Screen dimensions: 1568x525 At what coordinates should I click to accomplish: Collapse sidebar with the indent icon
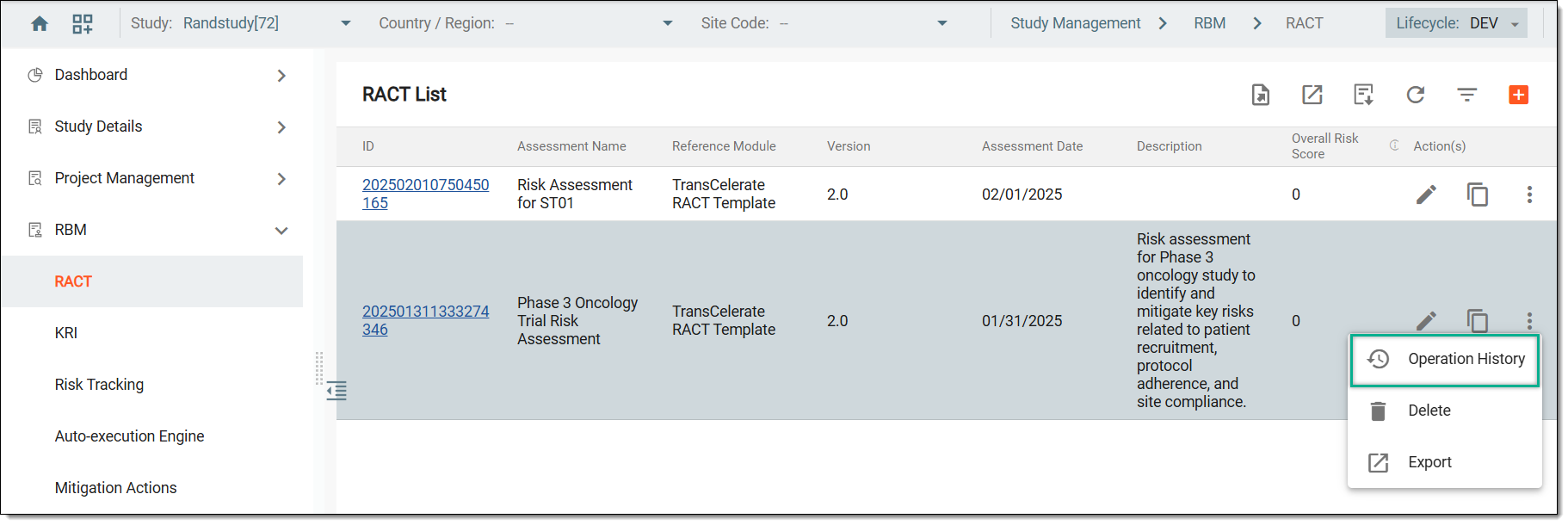[336, 391]
